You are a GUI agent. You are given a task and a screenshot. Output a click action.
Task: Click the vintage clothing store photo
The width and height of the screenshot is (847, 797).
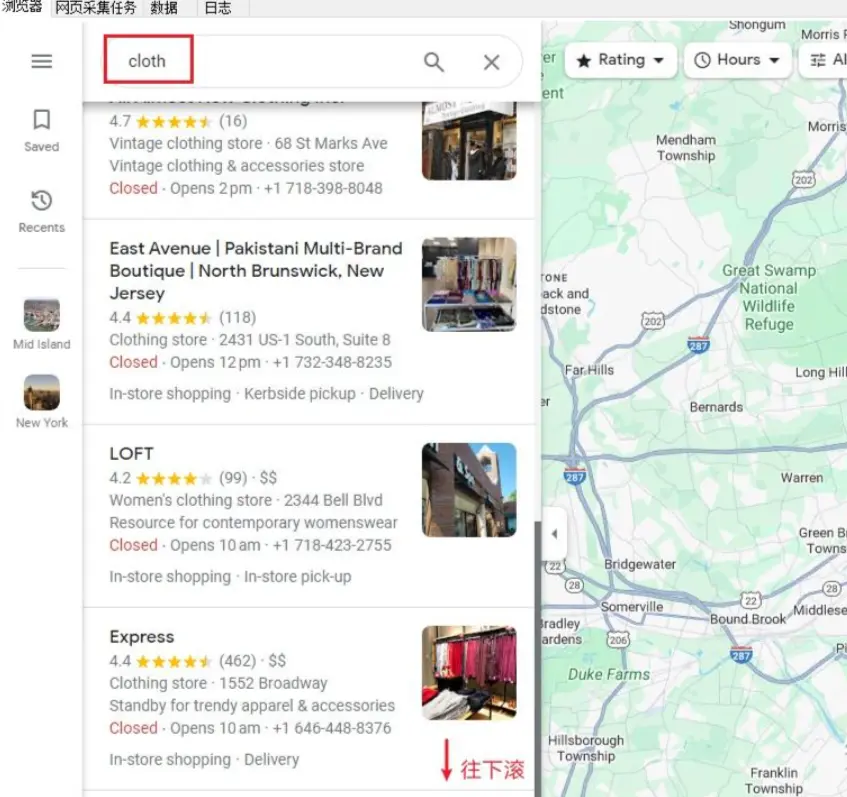469,140
